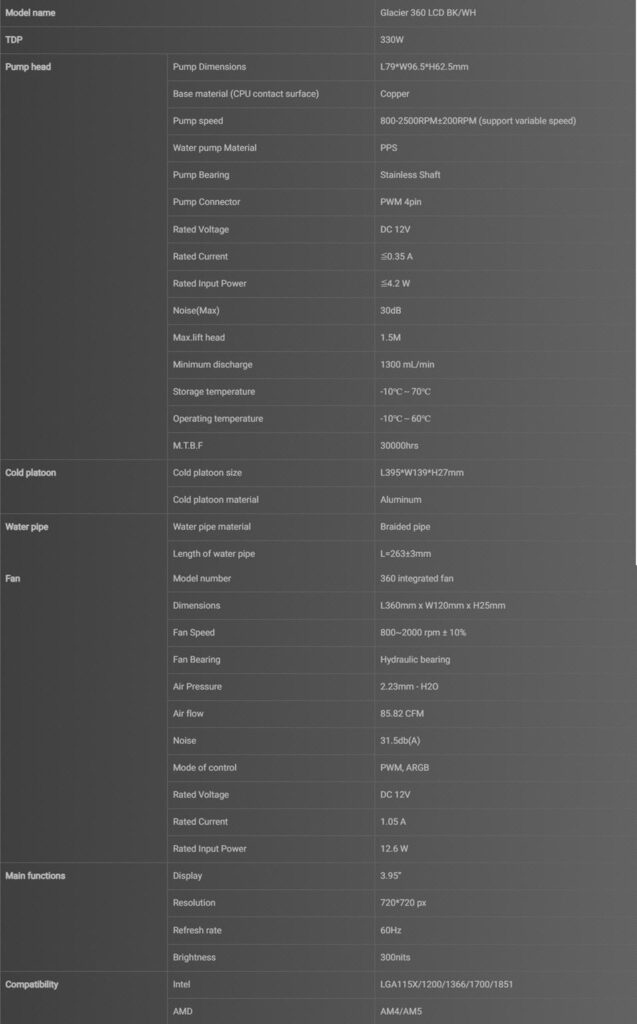Click the Glacier 360 LCD BK/WH model name
This screenshot has width=637, height=1024.
[x=428, y=12]
